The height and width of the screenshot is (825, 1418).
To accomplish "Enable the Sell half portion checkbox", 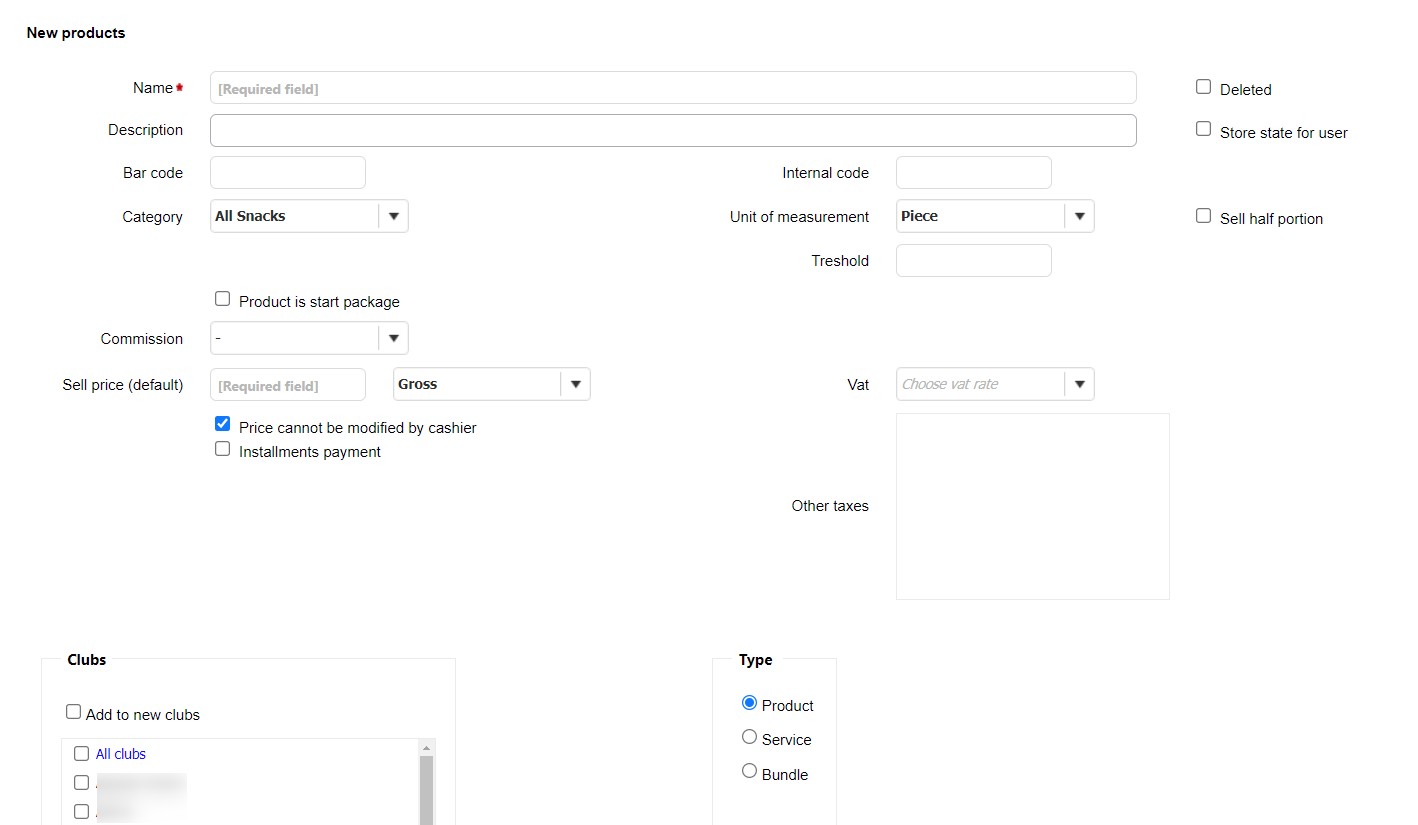I will click(x=1203, y=216).
